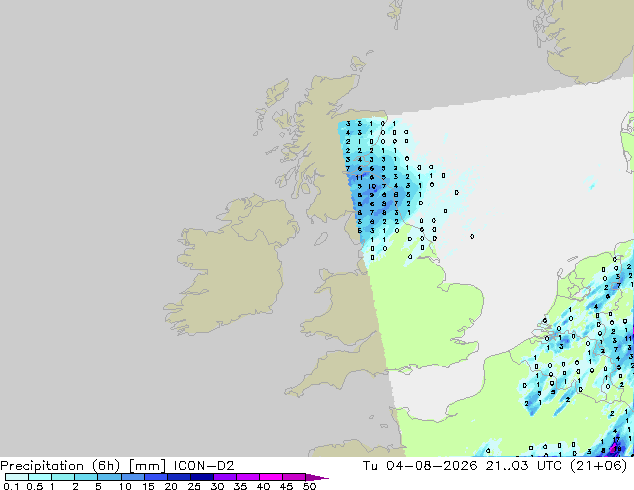Click the 1–2 mm legend color swatch
This screenshot has height=490, width=634.
tap(63, 477)
